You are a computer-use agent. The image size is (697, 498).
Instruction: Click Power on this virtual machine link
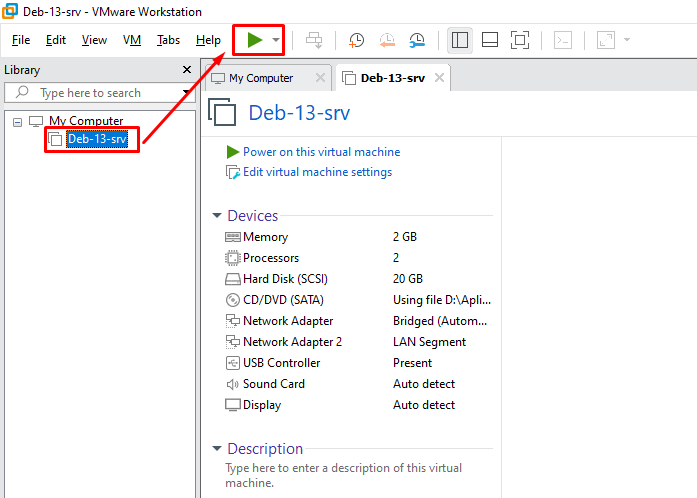pos(321,152)
